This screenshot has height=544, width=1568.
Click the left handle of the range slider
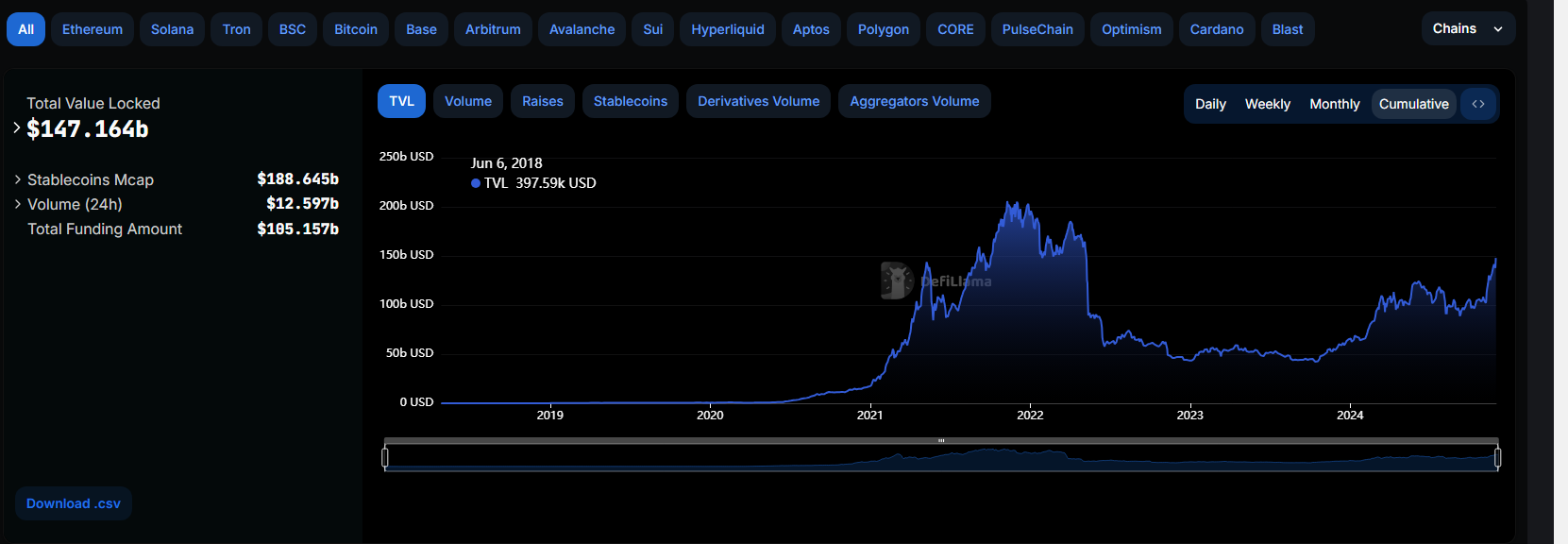point(385,458)
